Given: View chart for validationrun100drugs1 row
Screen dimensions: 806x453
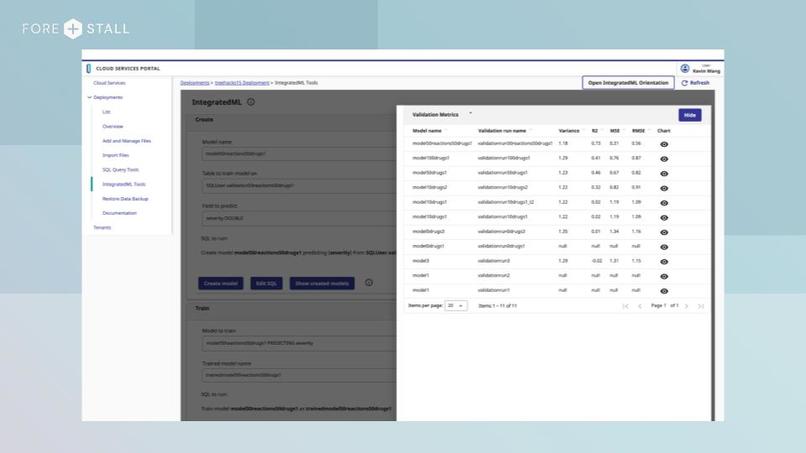Looking at the screenshot, I should point(664,159).
